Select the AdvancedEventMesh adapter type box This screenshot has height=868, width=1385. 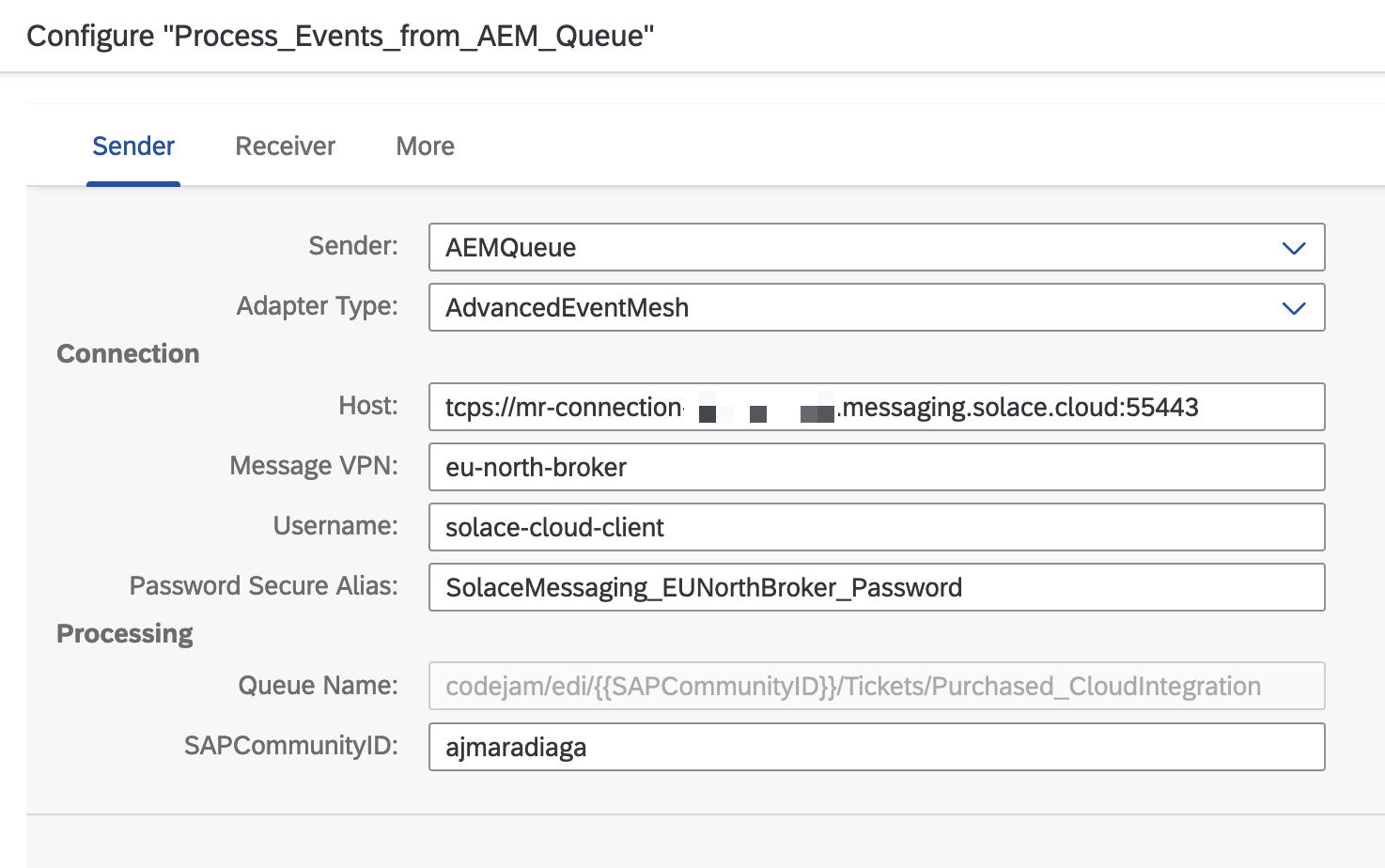(877, 307)
